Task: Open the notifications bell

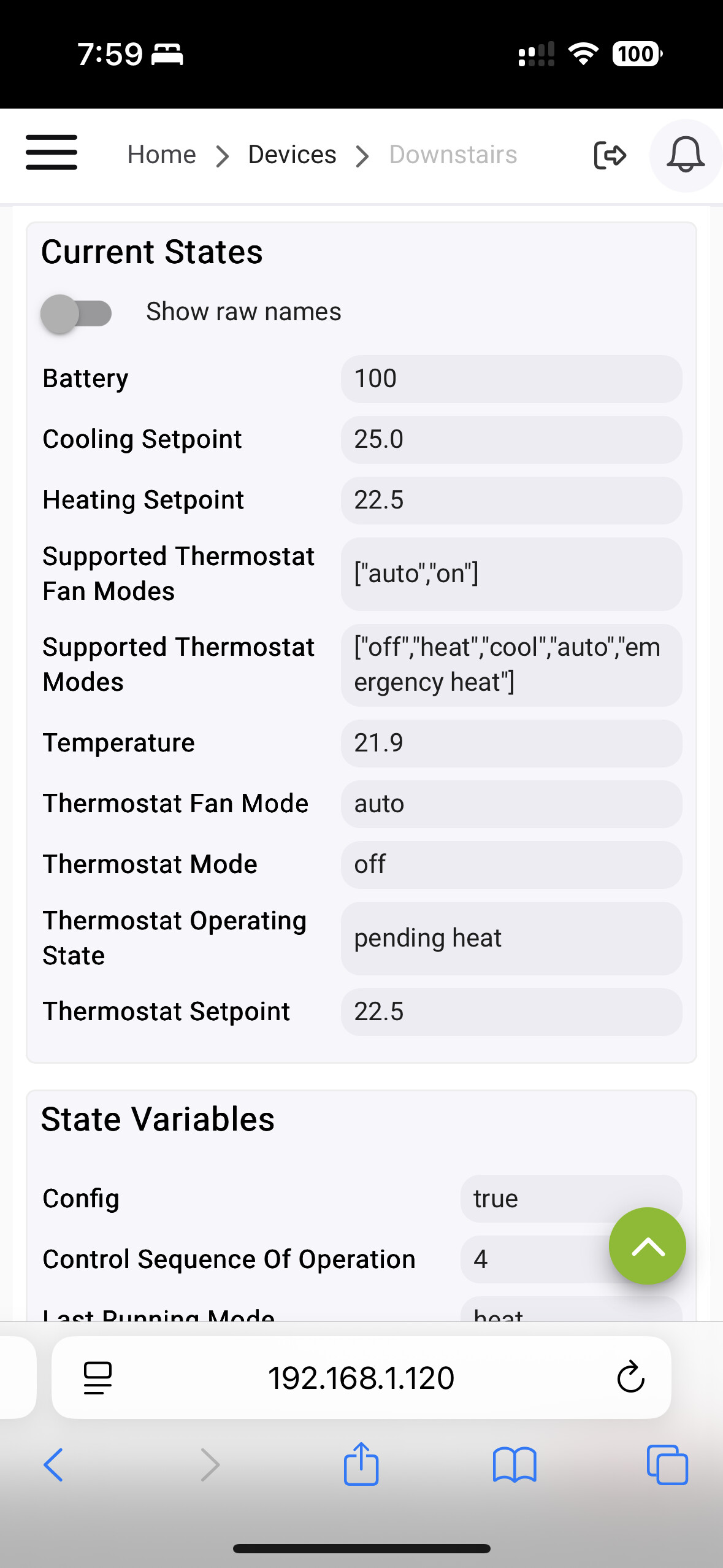Action: tap(686, 155)
